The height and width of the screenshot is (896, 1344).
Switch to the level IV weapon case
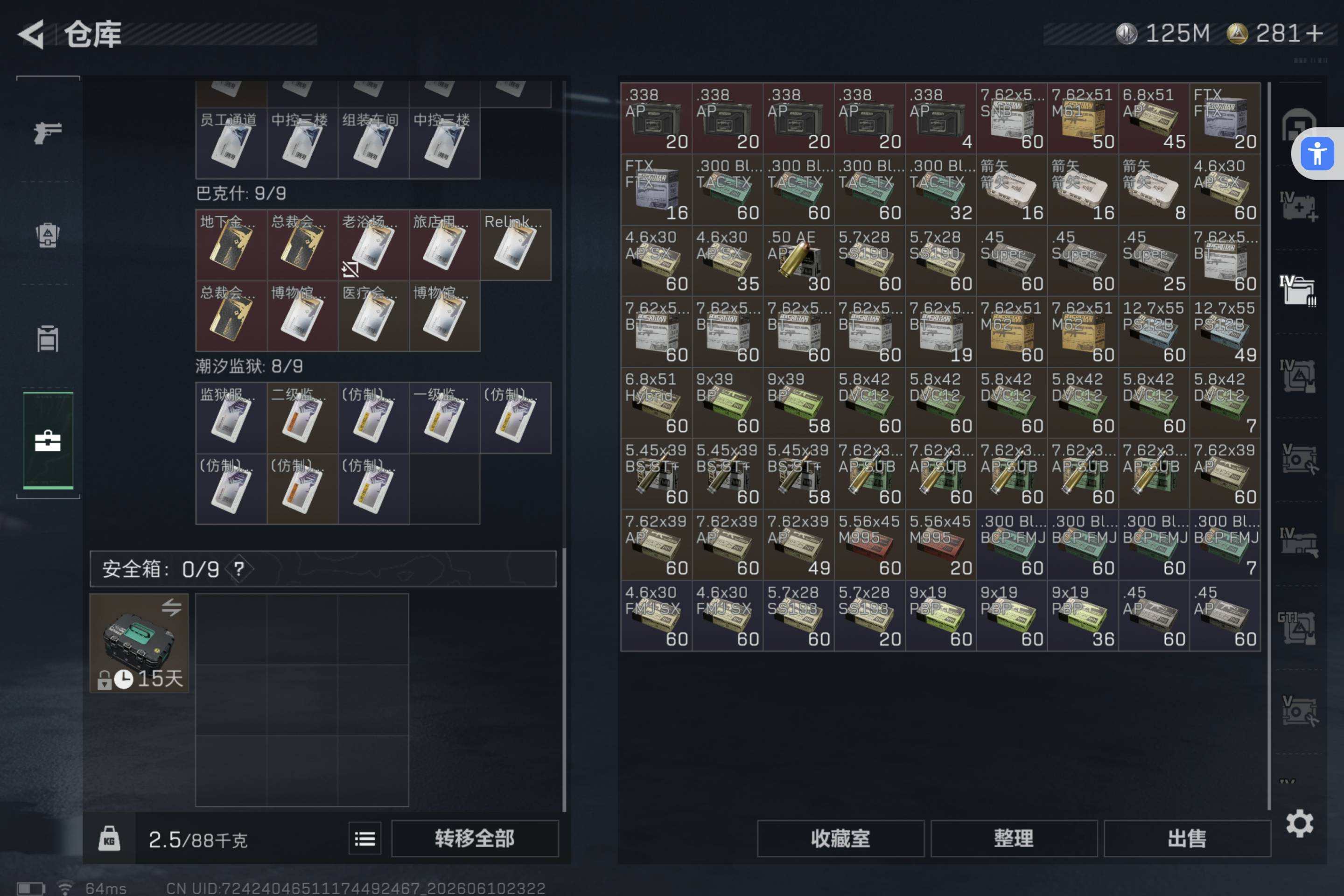1298,543
